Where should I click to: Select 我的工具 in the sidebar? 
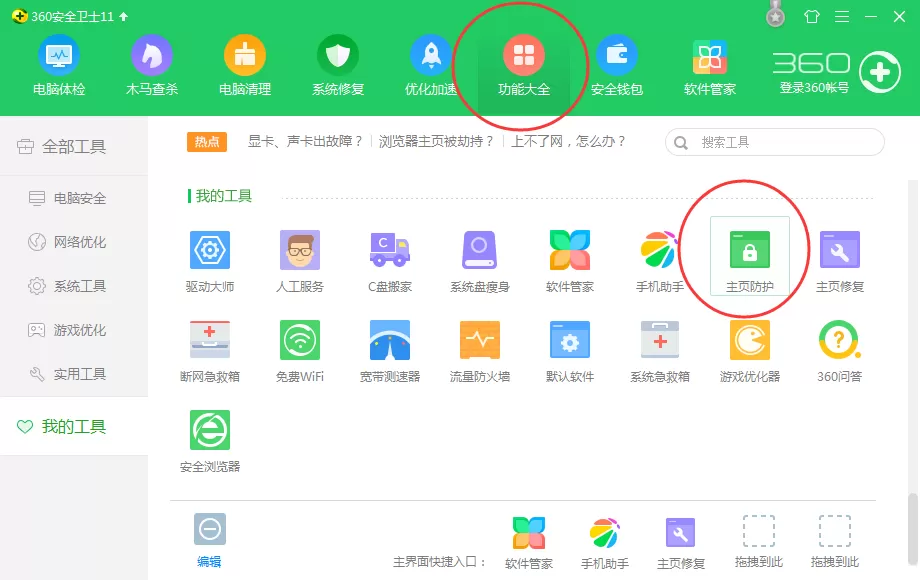pos(74,426)
